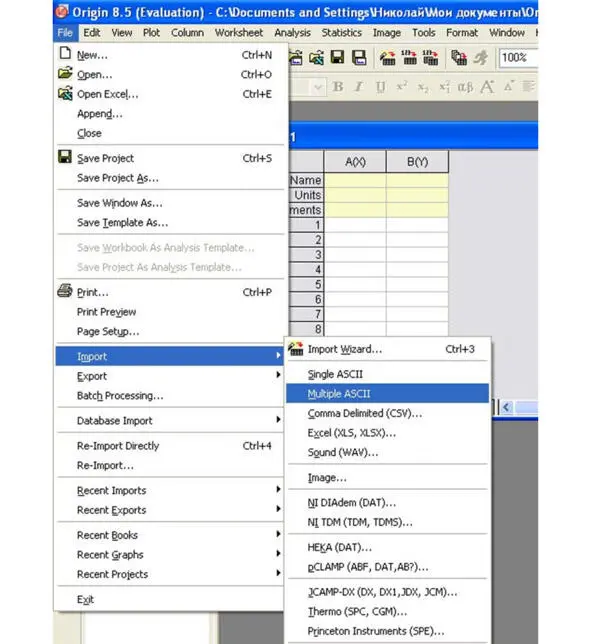This screenshot has width=591, height=644.
Task: Click the Save Template toolbar icon
Action: point(359,58)
